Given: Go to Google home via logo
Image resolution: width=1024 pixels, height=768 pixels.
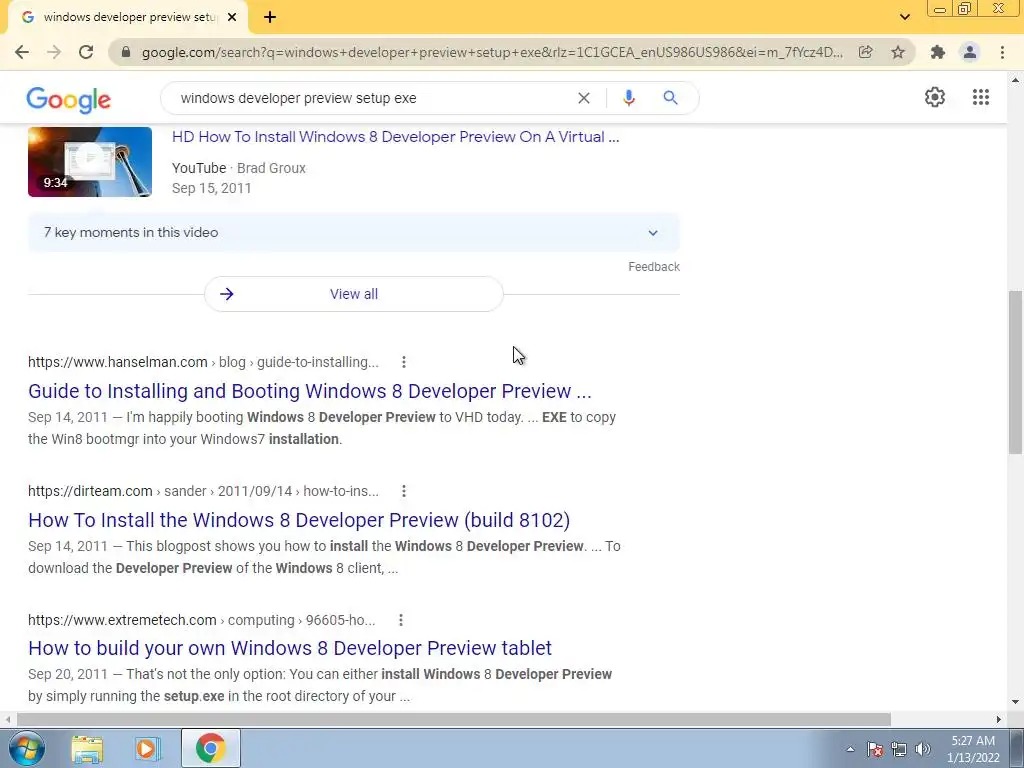Looking at the screenshot, I should pos(69,99).
